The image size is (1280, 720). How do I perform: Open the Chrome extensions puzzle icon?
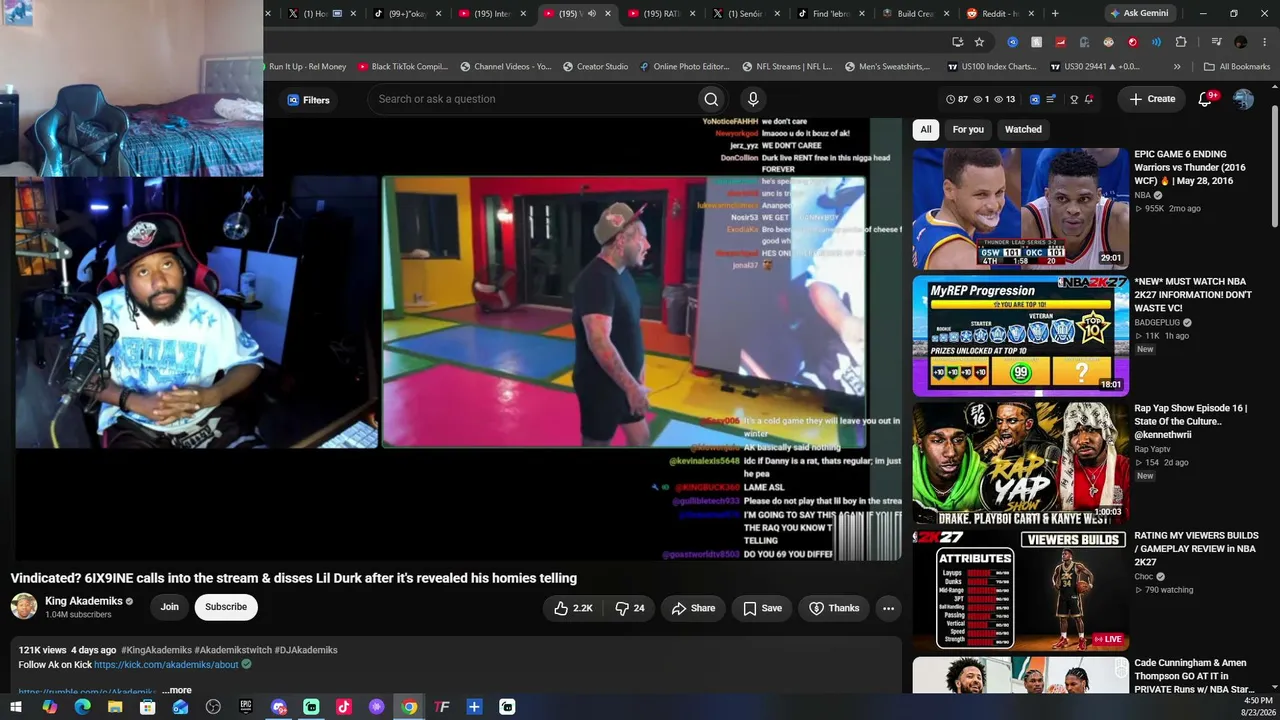pos(1181,42)
